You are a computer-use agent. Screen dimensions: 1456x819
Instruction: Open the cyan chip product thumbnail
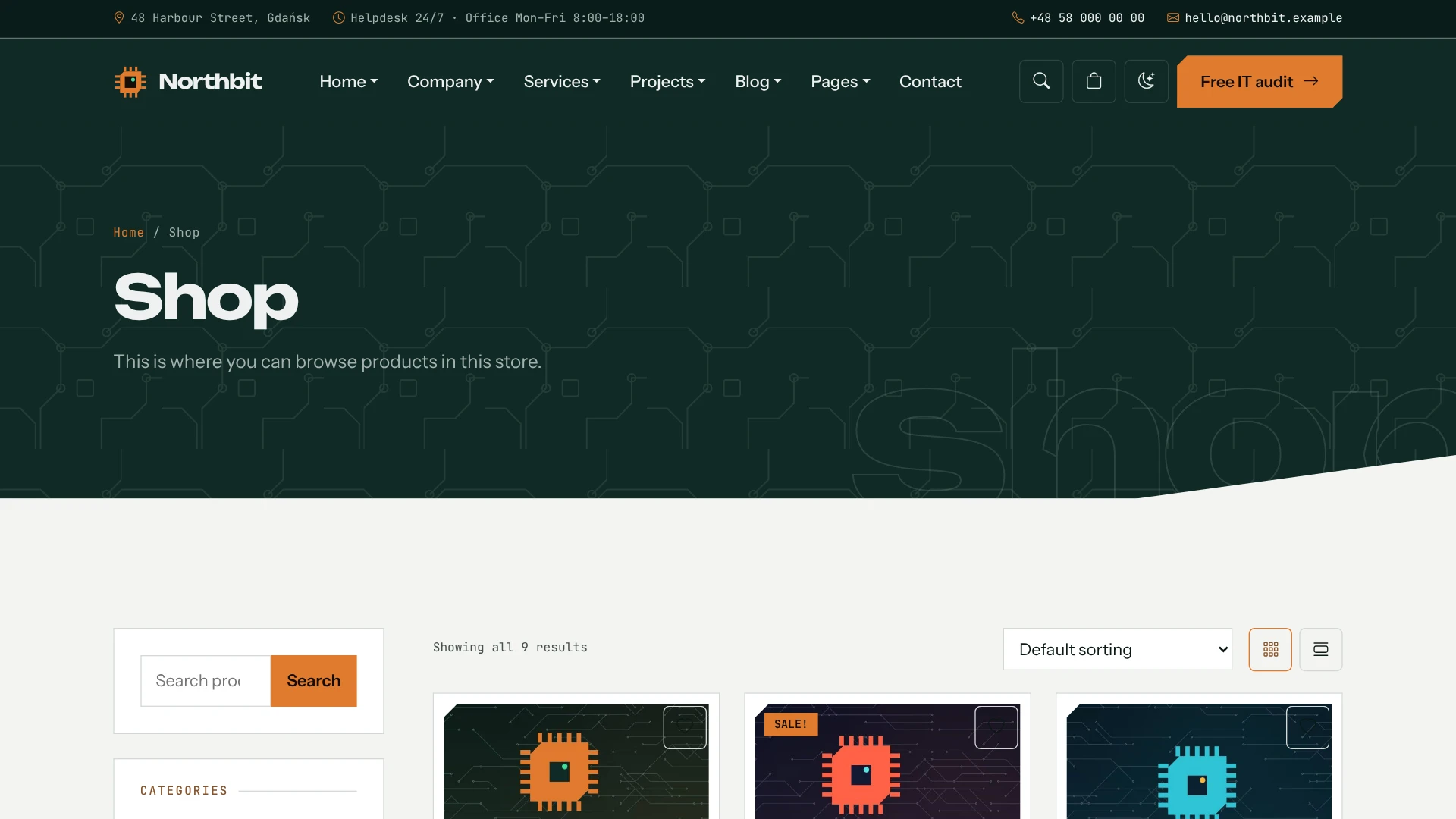click(x=1199, y=761)
